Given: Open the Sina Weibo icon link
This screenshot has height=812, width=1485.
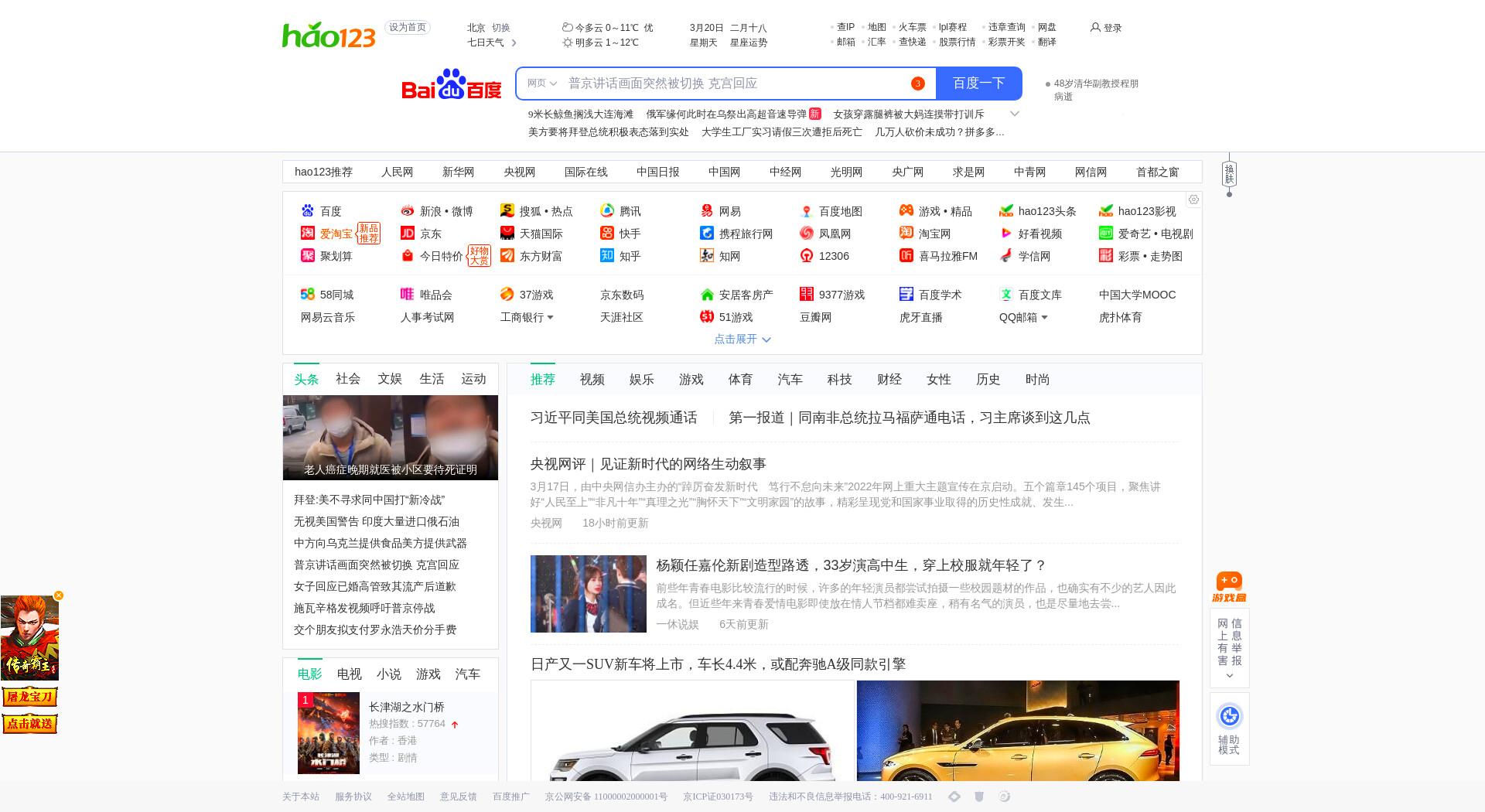Looking at the screenshot, I should 408,211.
